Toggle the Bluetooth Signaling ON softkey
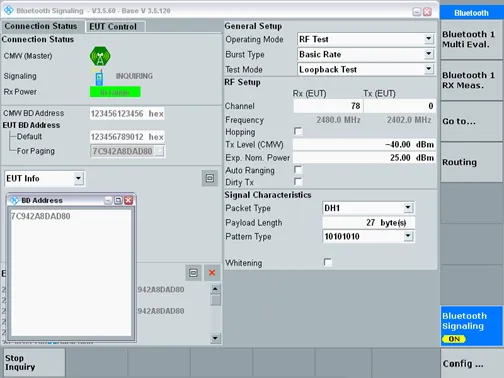The width and height of the screenshot is (504, 378). pyautogui.click(x=471, y=326)
